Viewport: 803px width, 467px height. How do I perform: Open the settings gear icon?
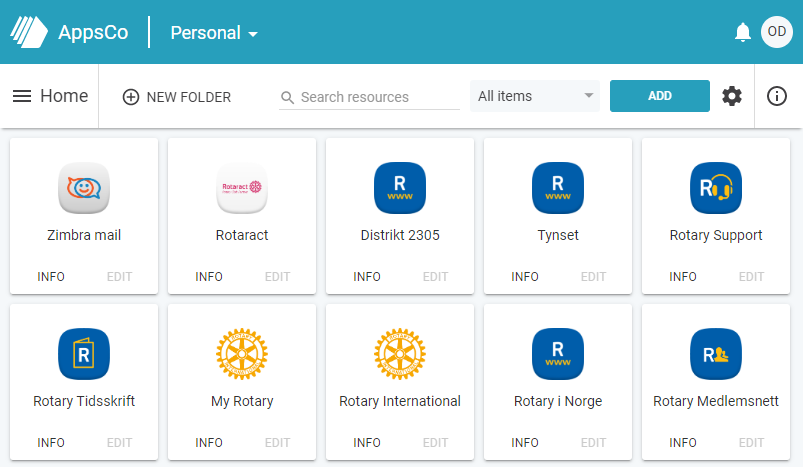[732, 96]
